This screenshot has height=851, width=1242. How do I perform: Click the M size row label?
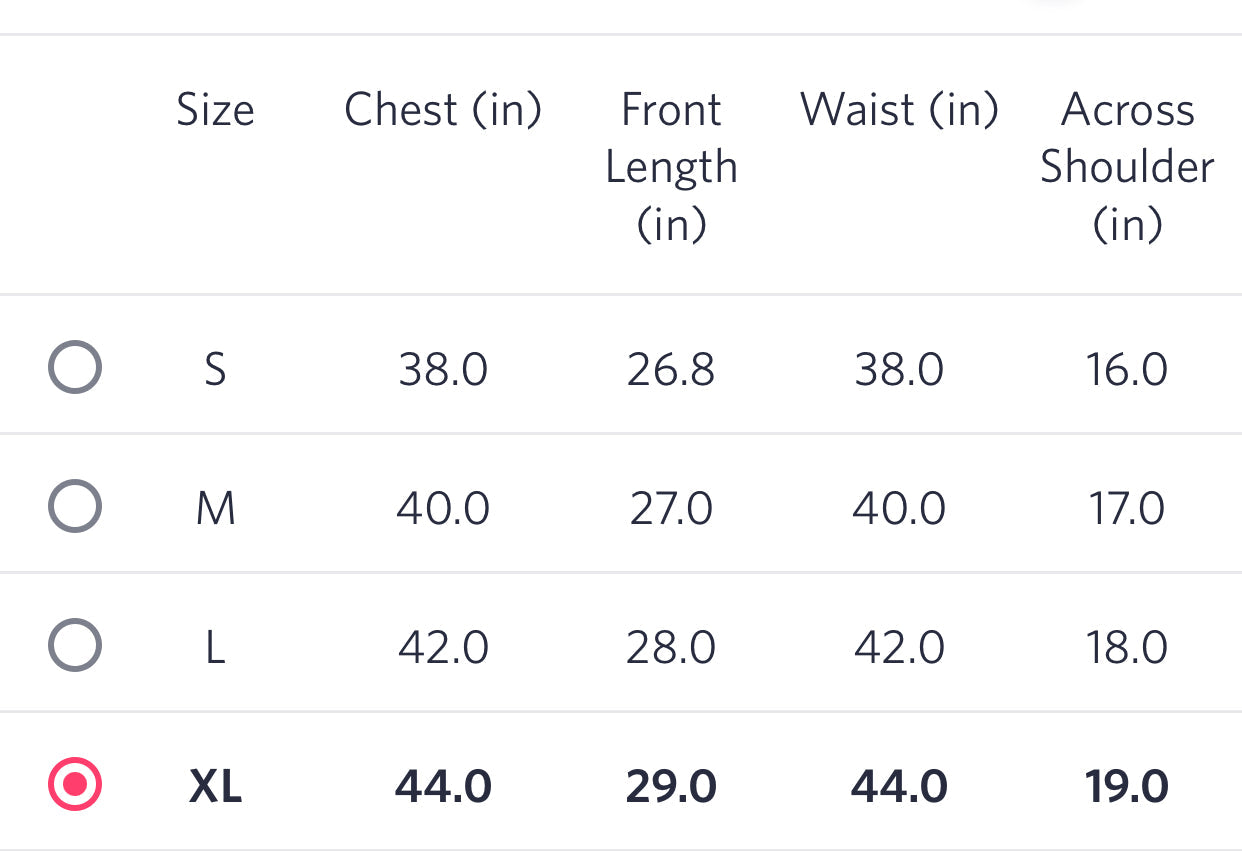click(215, 507)
